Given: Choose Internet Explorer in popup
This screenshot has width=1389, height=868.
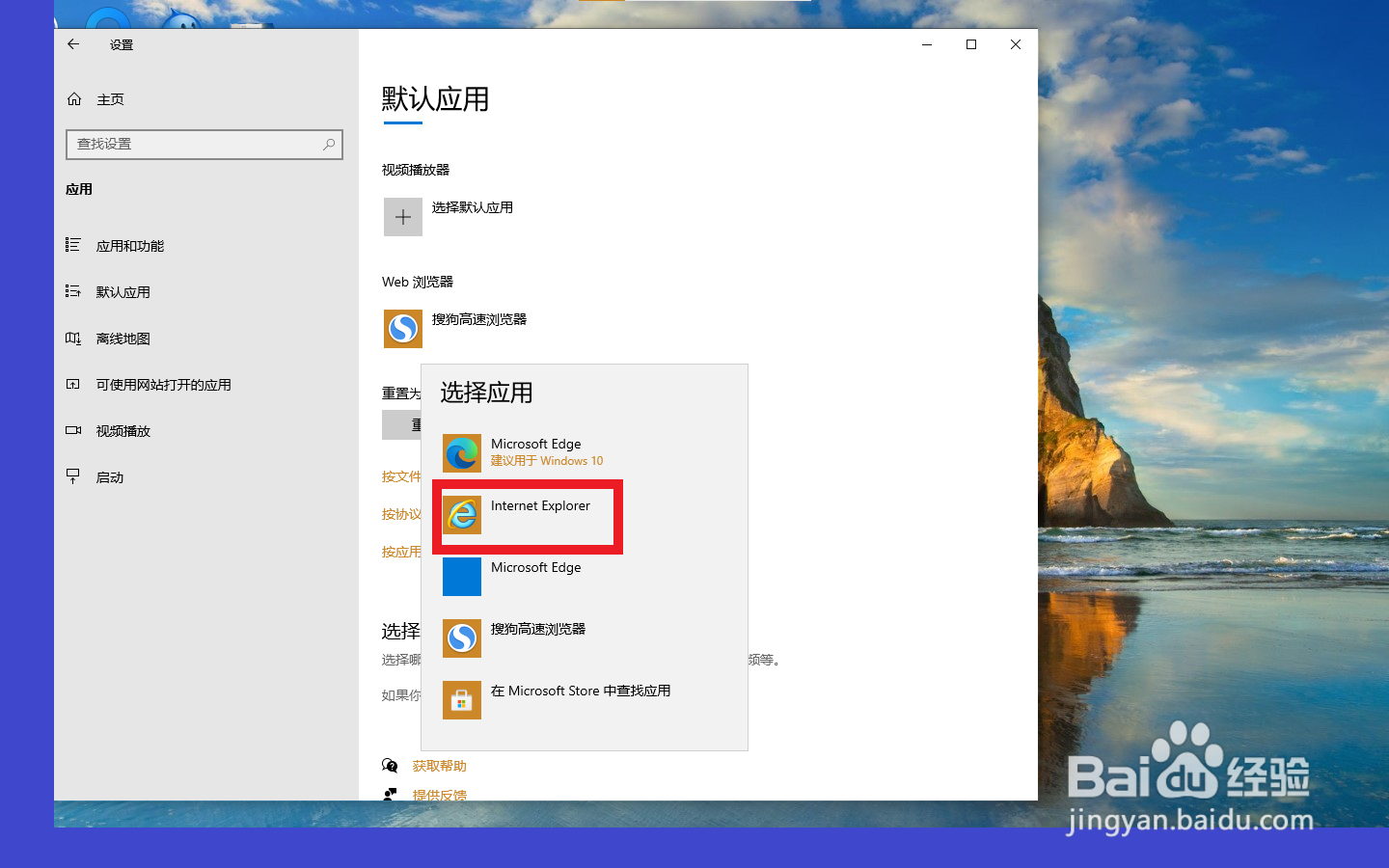Looking at the screenshot, I should point(585,515).
